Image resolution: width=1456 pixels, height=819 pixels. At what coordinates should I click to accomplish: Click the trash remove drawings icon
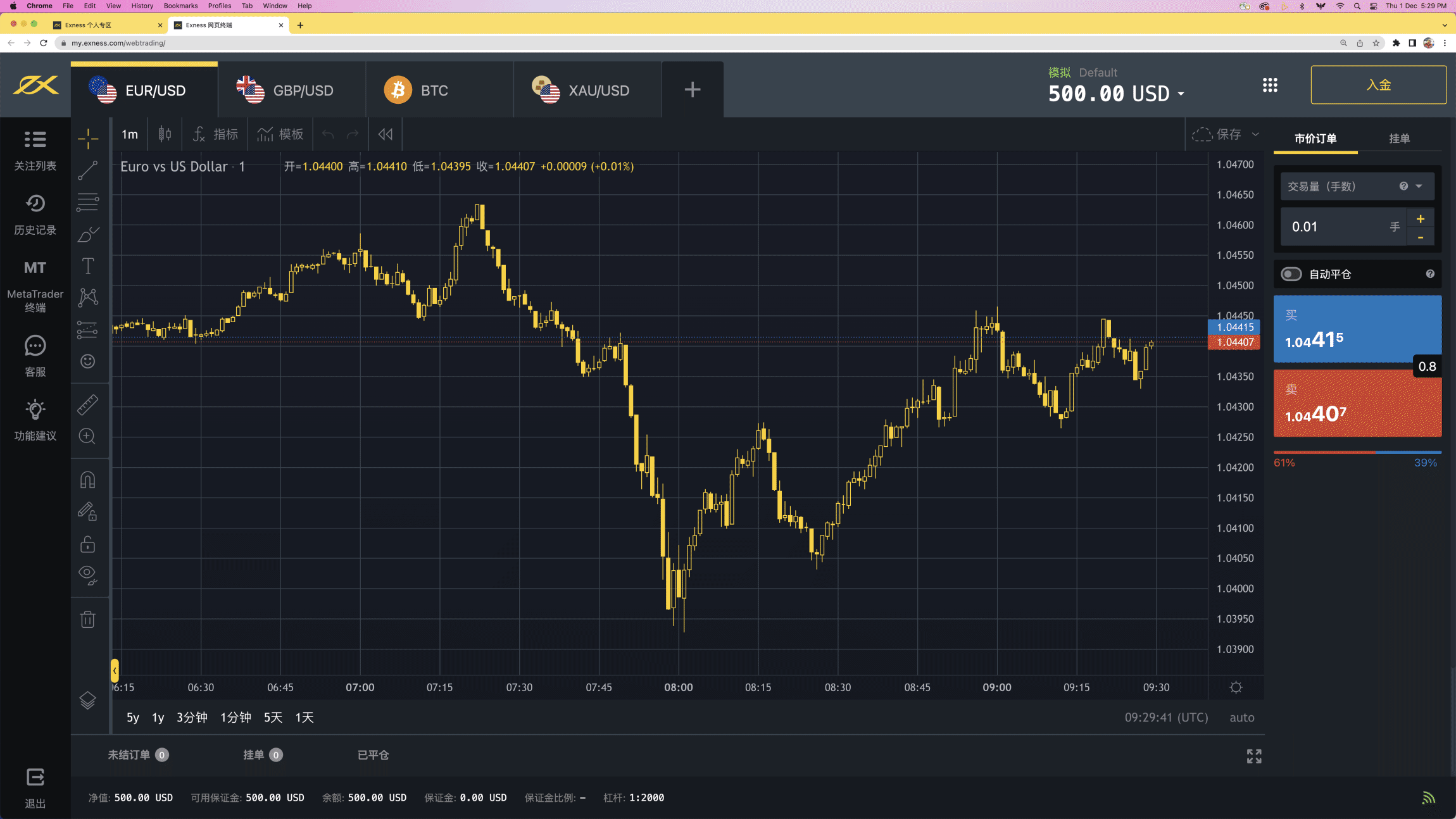tap(87, 619)
